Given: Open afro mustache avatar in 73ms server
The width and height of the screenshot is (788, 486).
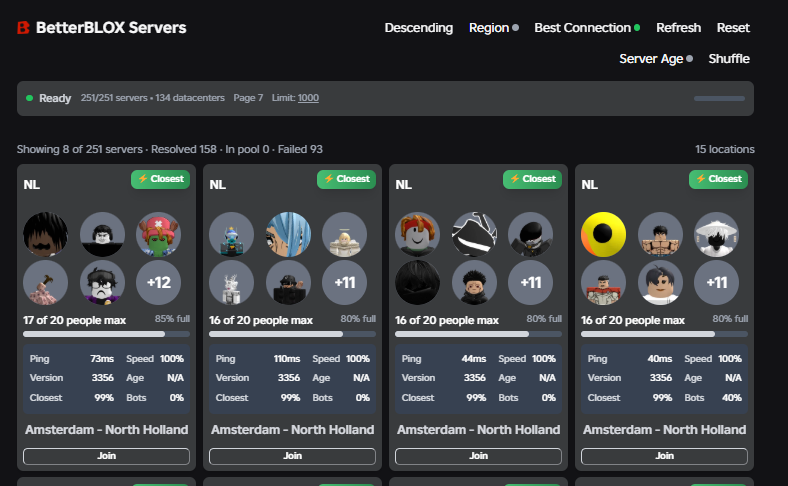Looking at the screenshot, I should tap(46, 234).
